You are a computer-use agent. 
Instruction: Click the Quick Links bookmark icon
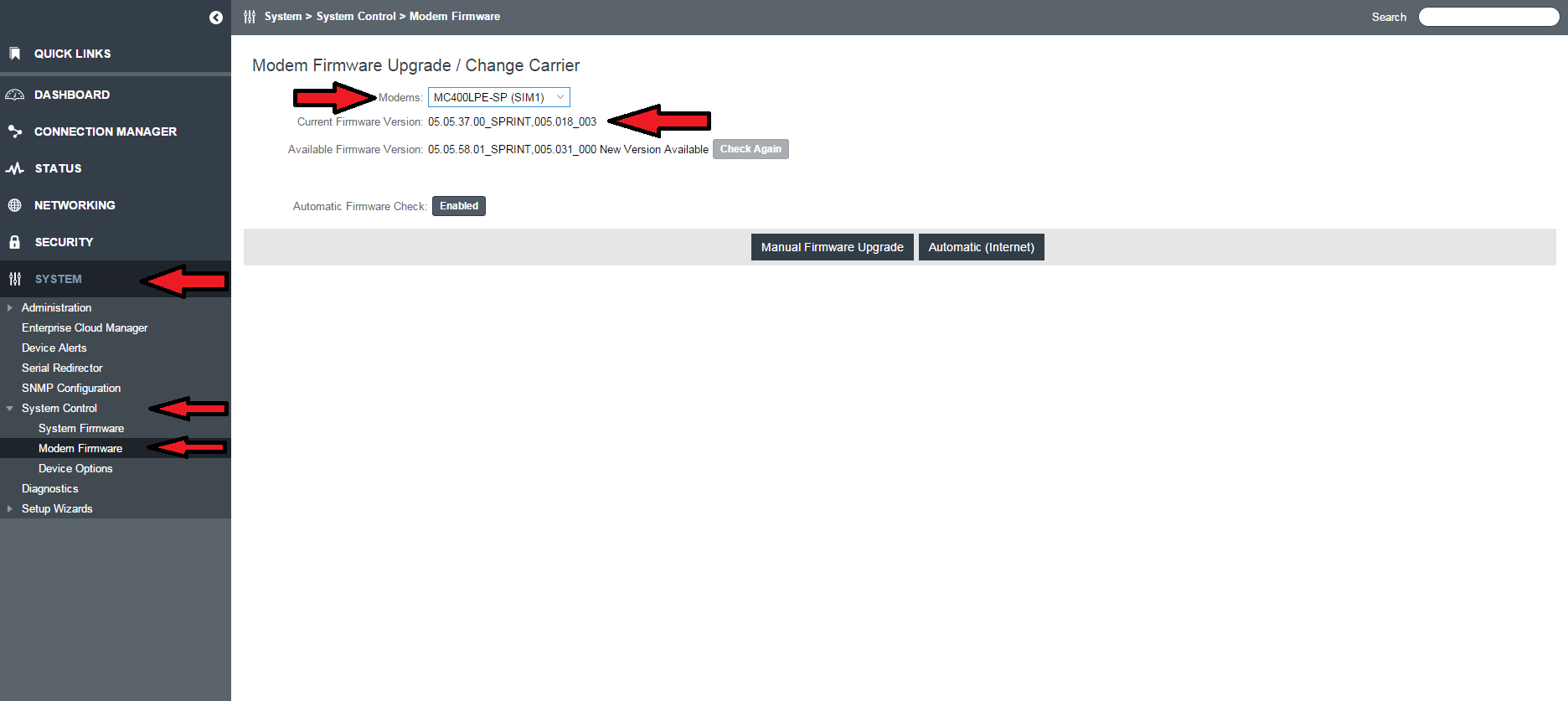(14, 54)
